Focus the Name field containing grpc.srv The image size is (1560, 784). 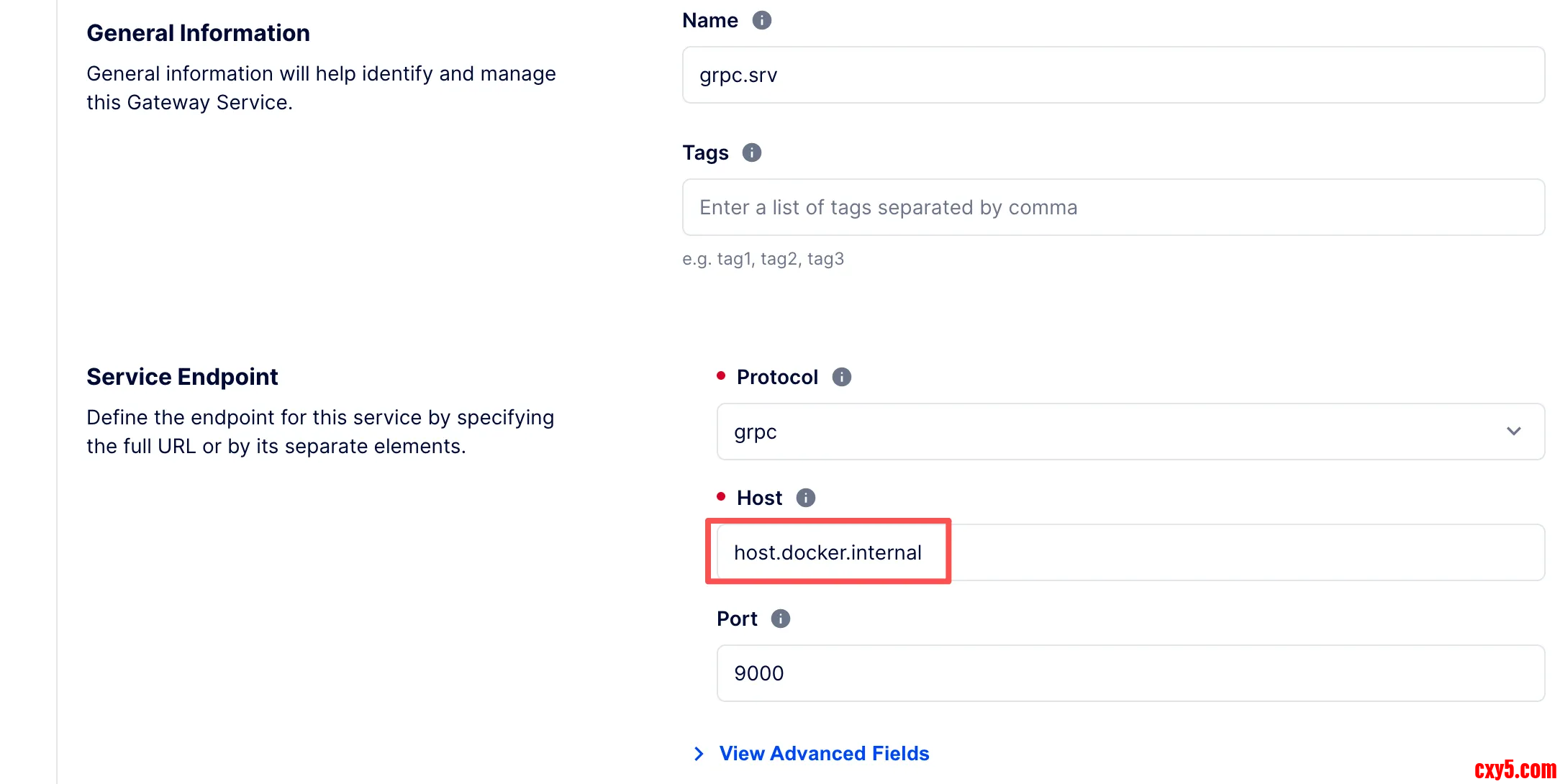click(1112, 75)
